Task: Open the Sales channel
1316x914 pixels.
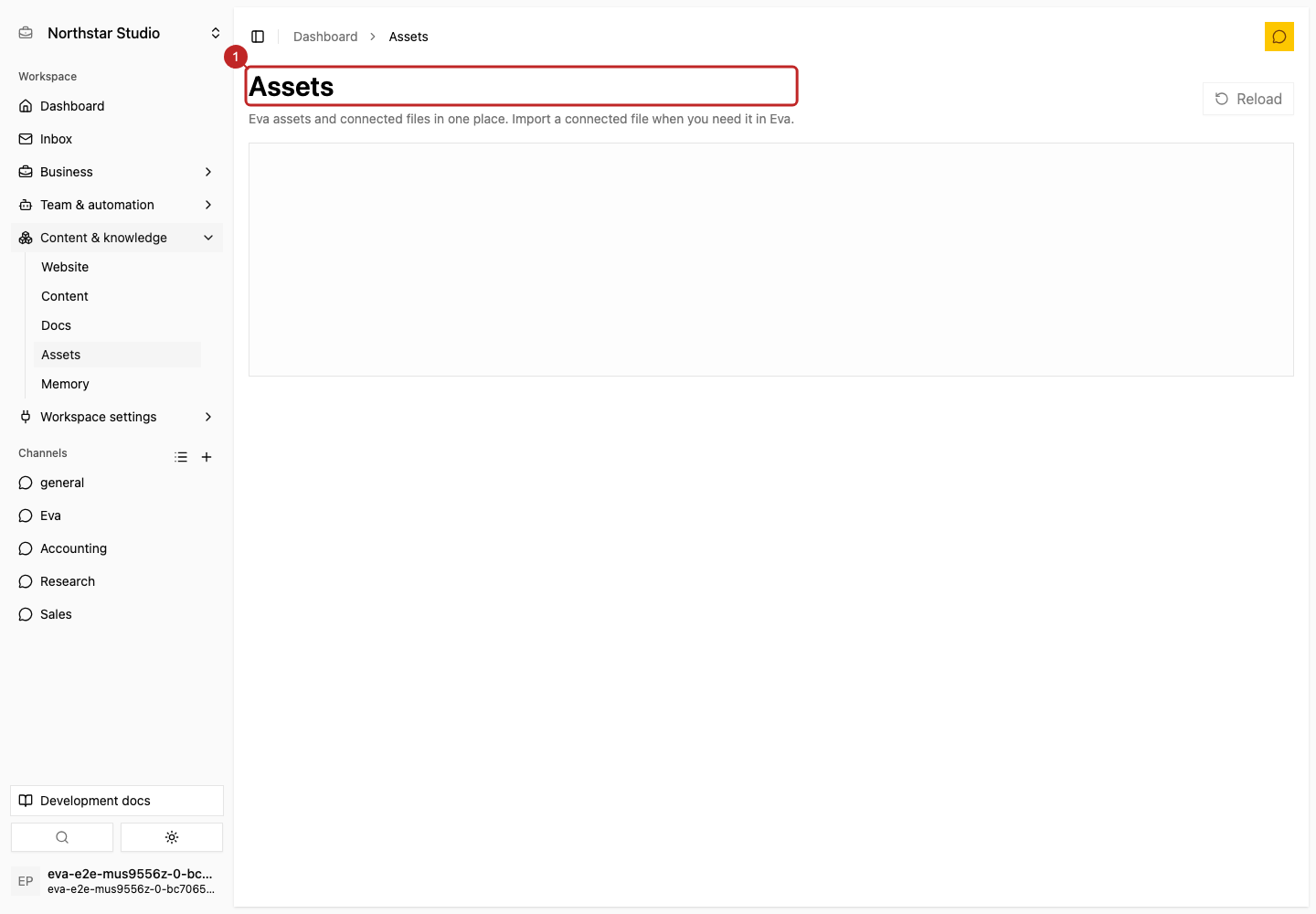Action: click(117, 614)
